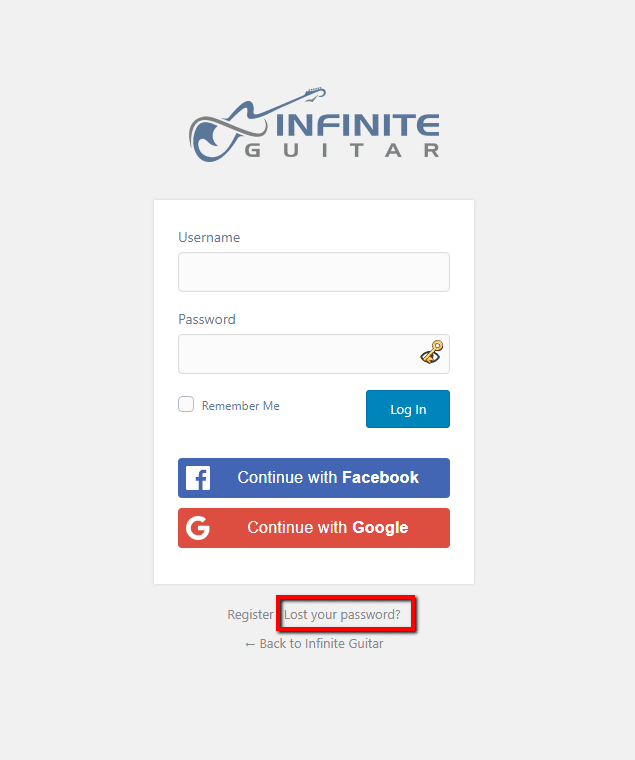This screenshot has width=635, height=760.
Task: Click the key icon in Password field
Action: pyautogui.click(x=431, y=352)
